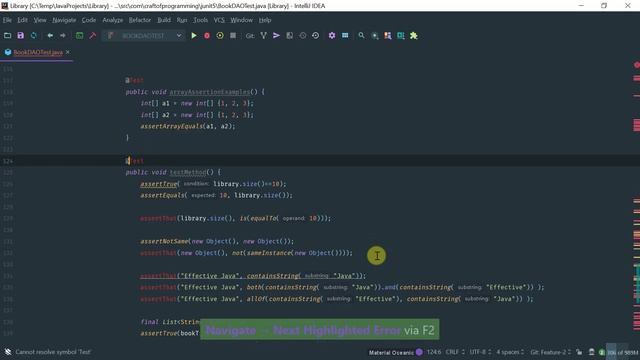
Task: Open the Help menu
Action: [265, 20]
